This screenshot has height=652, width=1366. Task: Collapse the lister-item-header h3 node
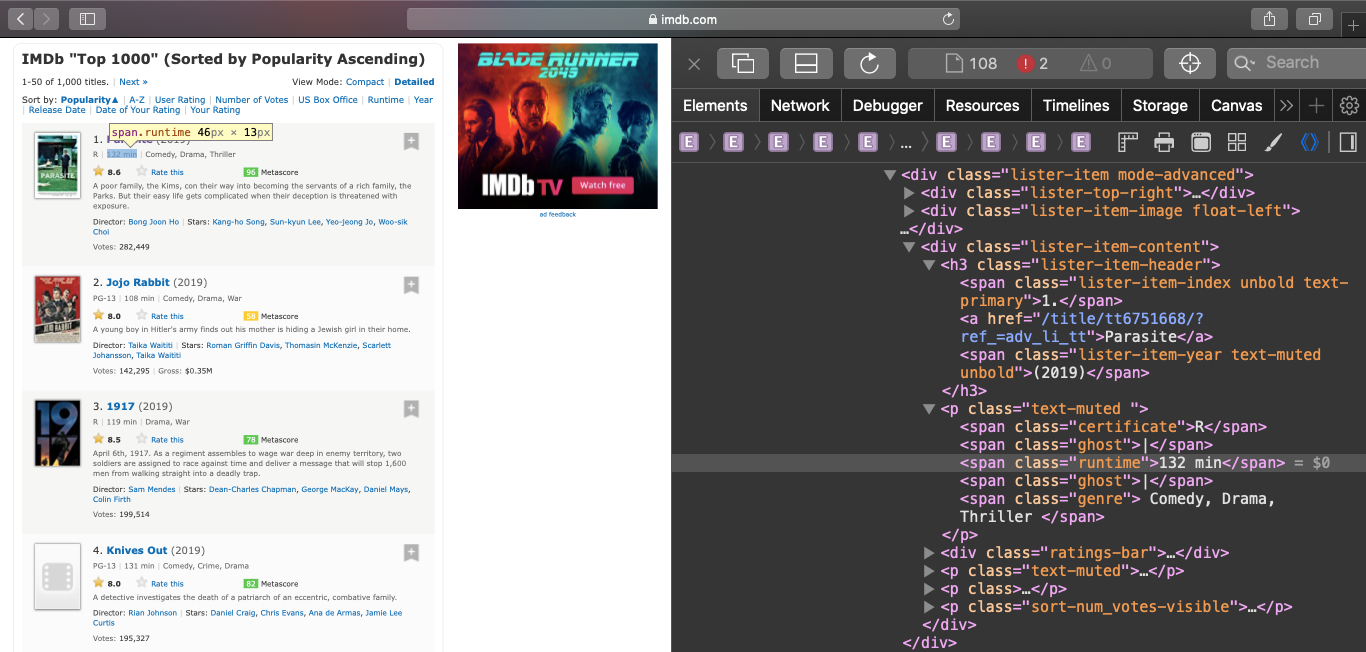[x=929, y=265]
